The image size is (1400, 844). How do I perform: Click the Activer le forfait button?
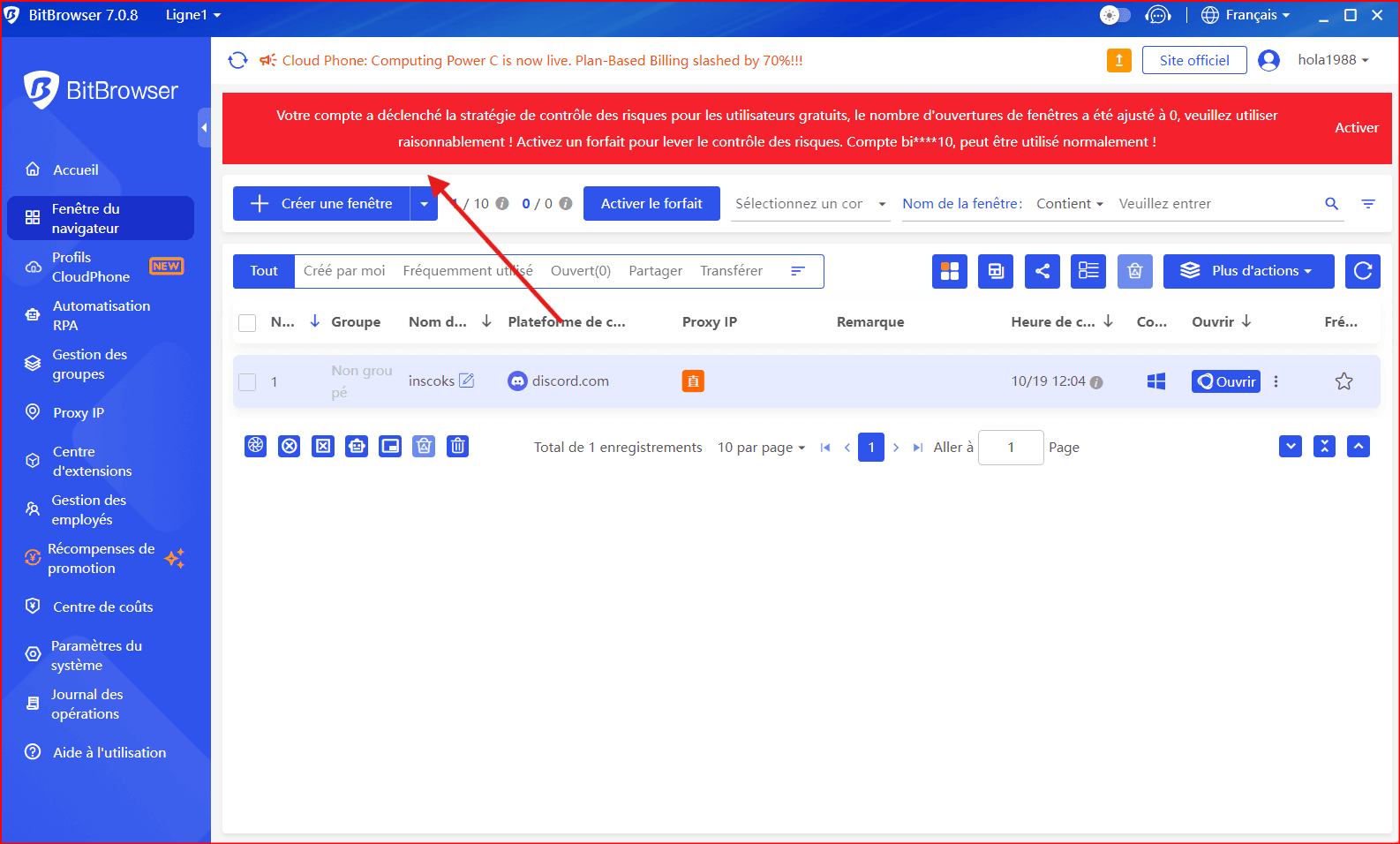651,204
